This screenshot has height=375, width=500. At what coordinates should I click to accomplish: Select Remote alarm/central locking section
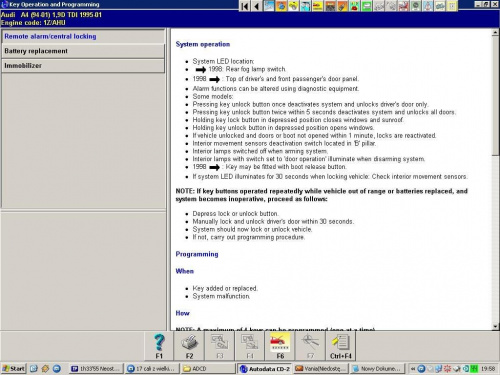tap(83, 36)
